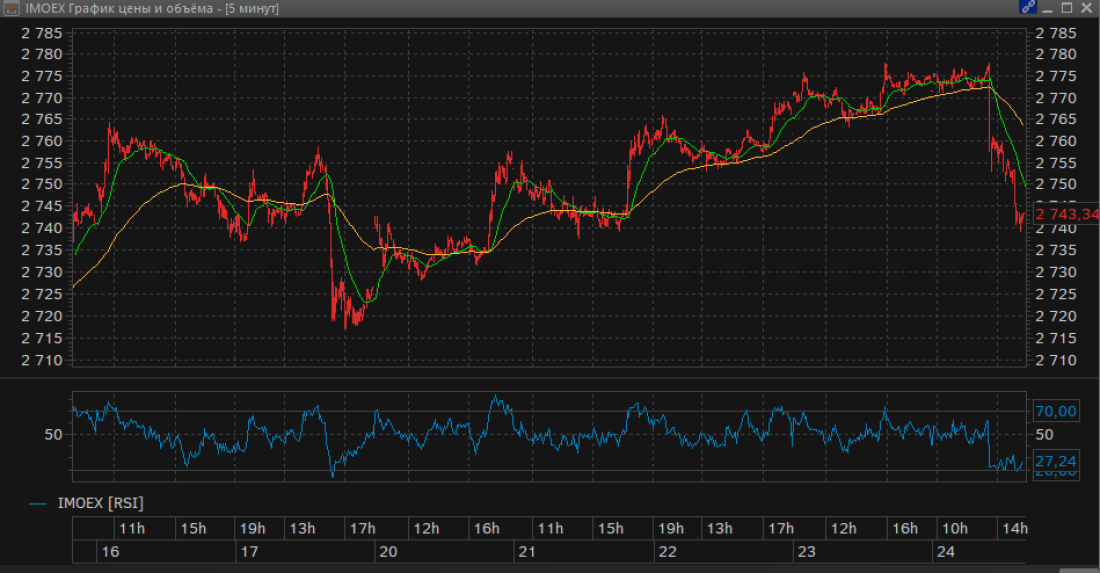Minimize the IMOEX chart window

1048,8
